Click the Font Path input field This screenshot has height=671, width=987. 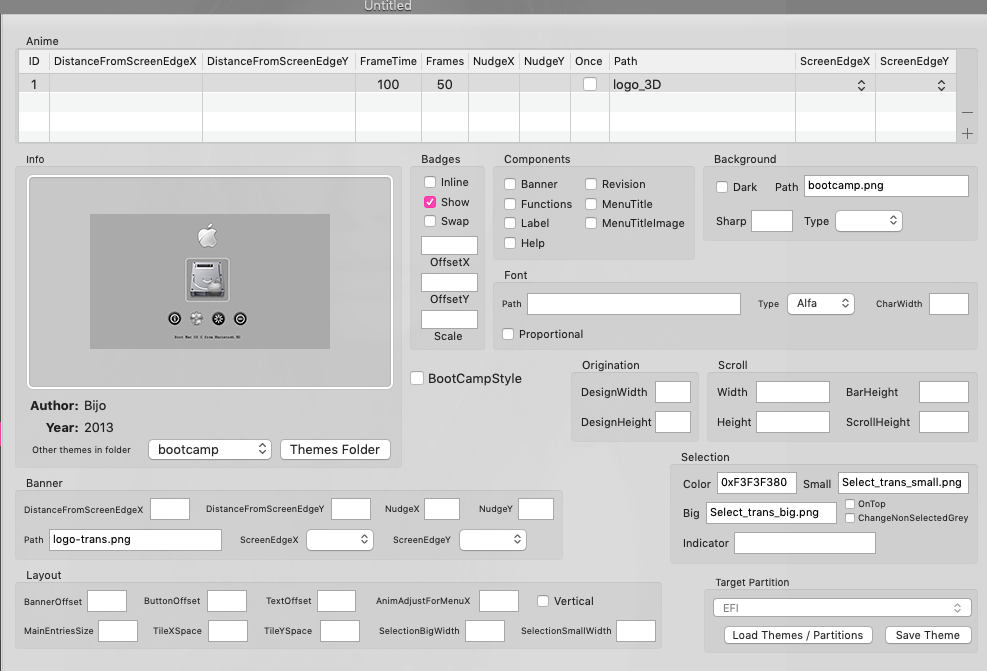coord(634,304)
